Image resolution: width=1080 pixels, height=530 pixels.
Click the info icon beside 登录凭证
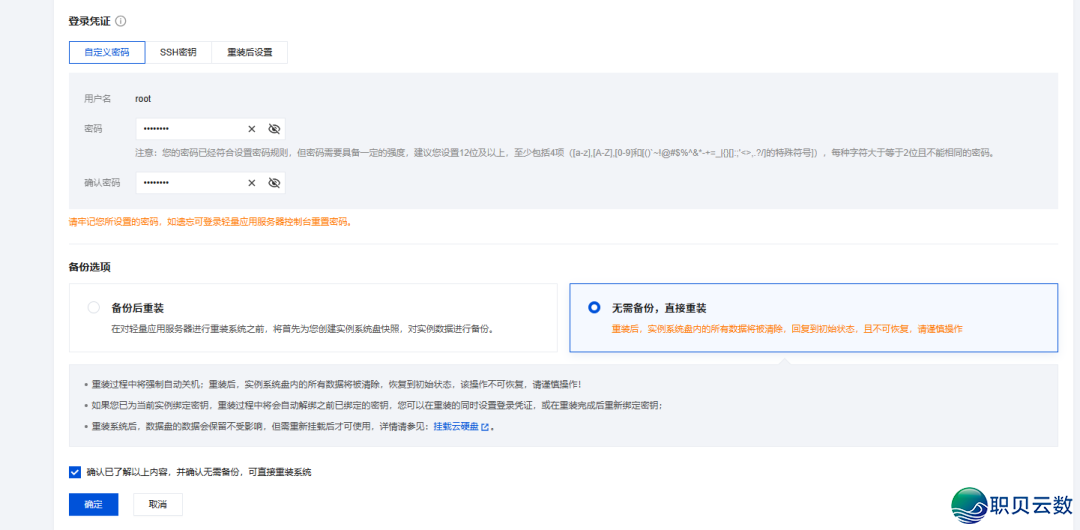pos(121,21)
